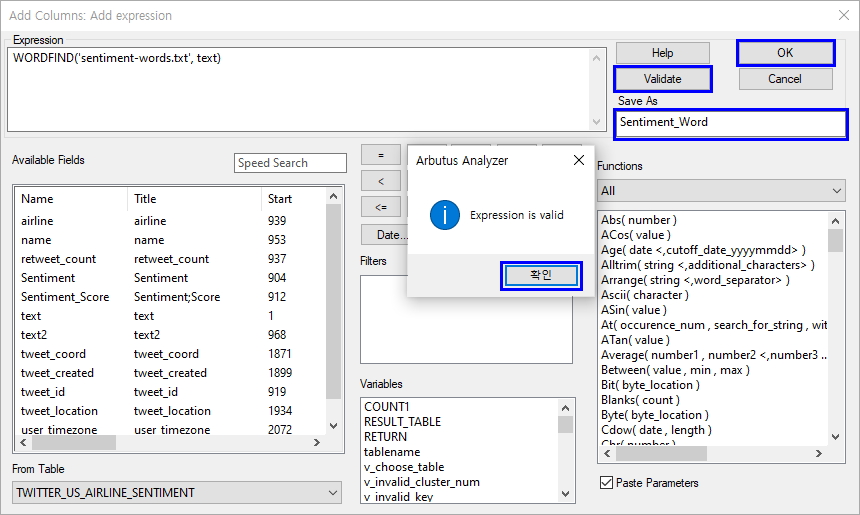Viewport: 860px width, 515px height.
Task: Select the tweet_coord field row
Action: [x=170, y=354]
